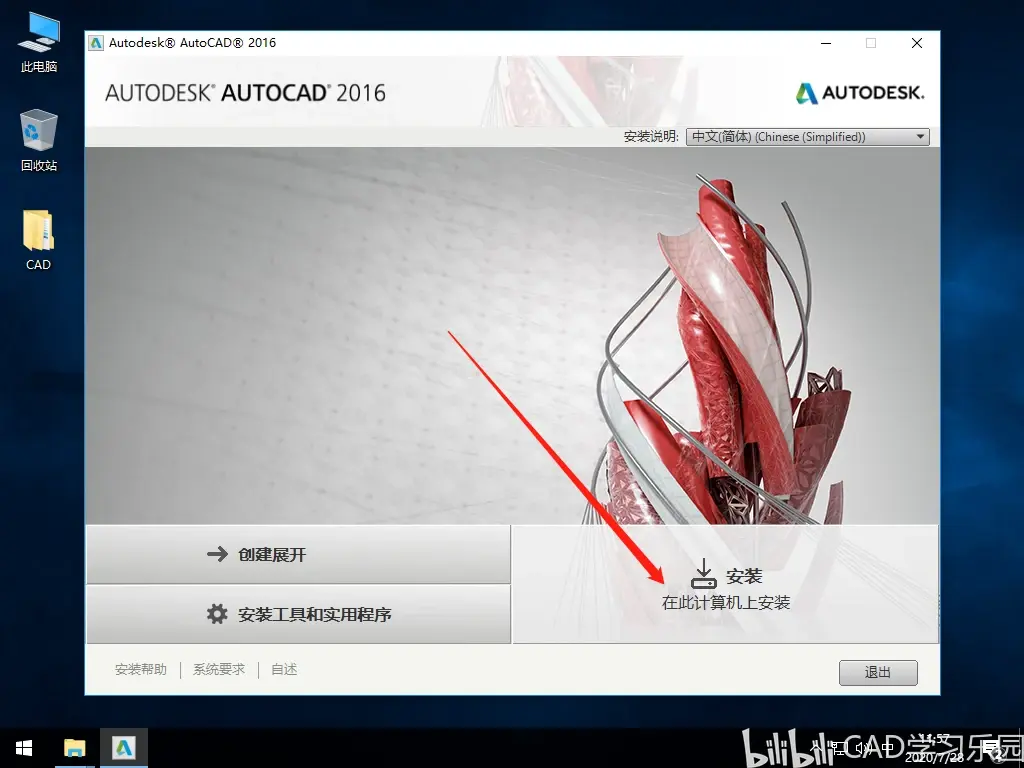Open File Explorer from the taskbar

(x=74, y=748)
